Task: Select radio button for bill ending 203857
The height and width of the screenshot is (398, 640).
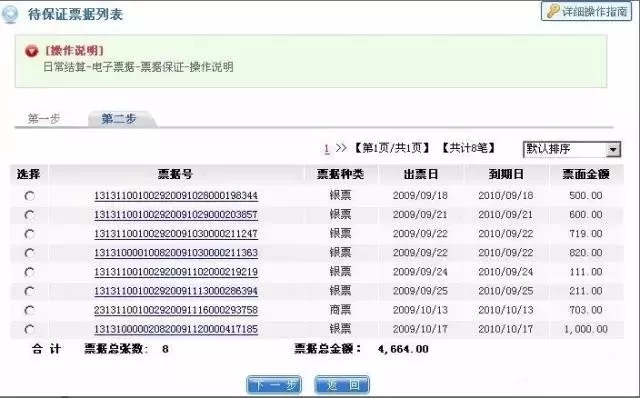Action: tap(29, 215)
